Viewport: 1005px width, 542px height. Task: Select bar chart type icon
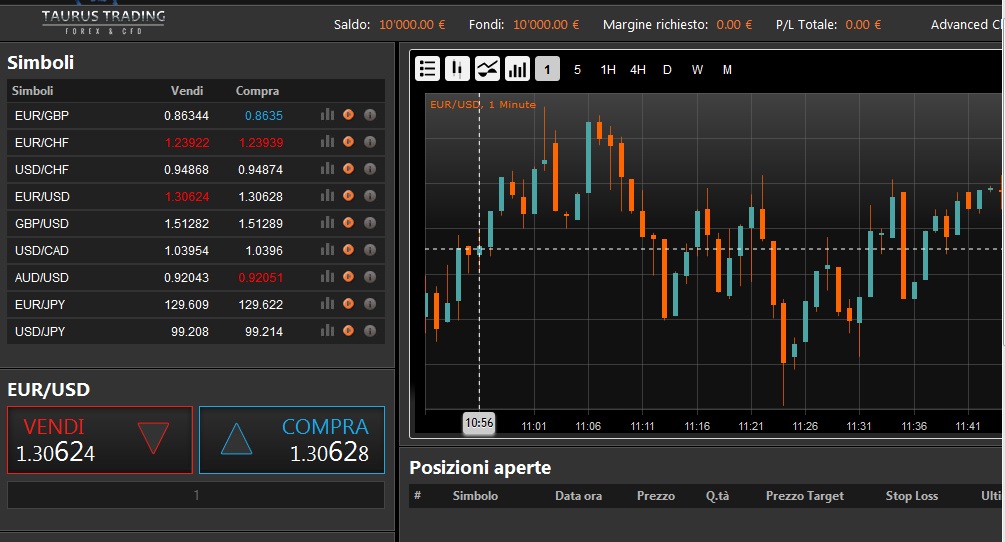pyautogui.click(x=517, y=69)
